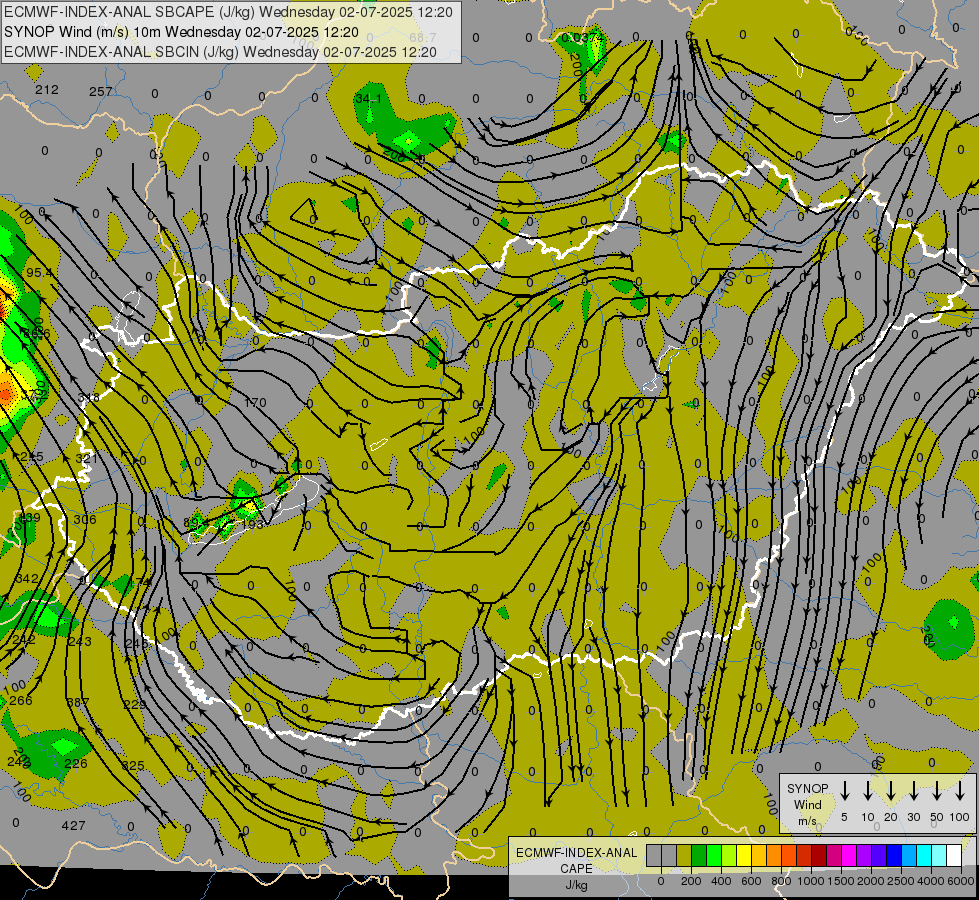
Task: Pick the pure yellow swatch in the CAPE scale
Action: (744, 856)
